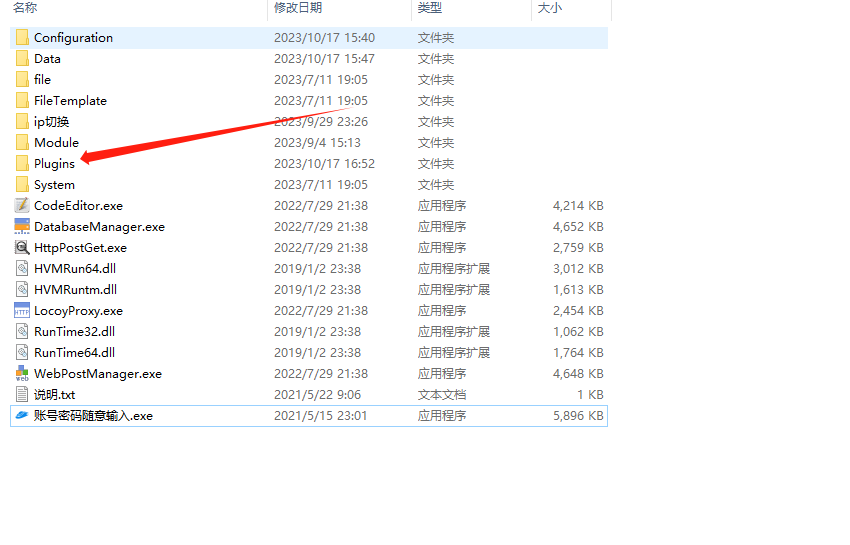Select the RunTime64.dll file name
Screen dimensions: 850x545
(x=74, y=352)
